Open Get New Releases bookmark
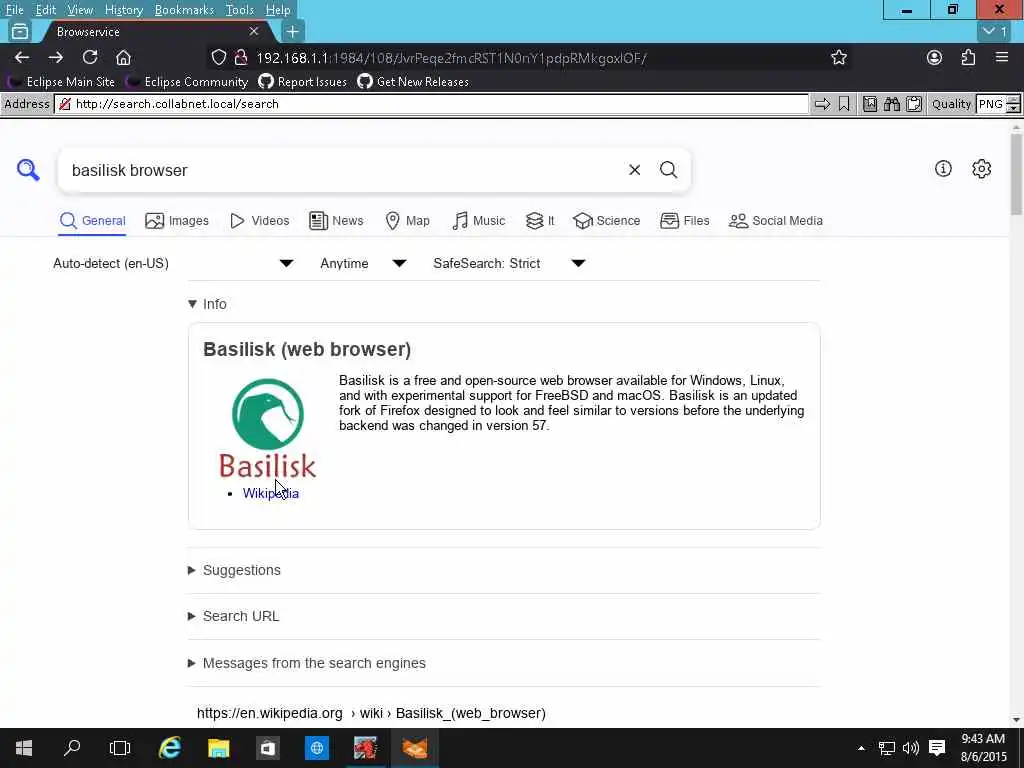1024x768 pixels. tap(413, 82)
